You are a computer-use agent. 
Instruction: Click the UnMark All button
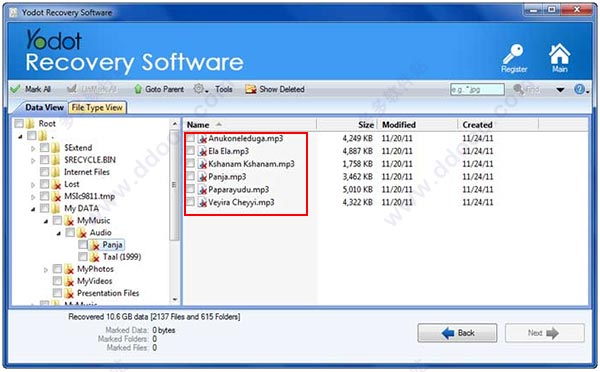point(92,89)
